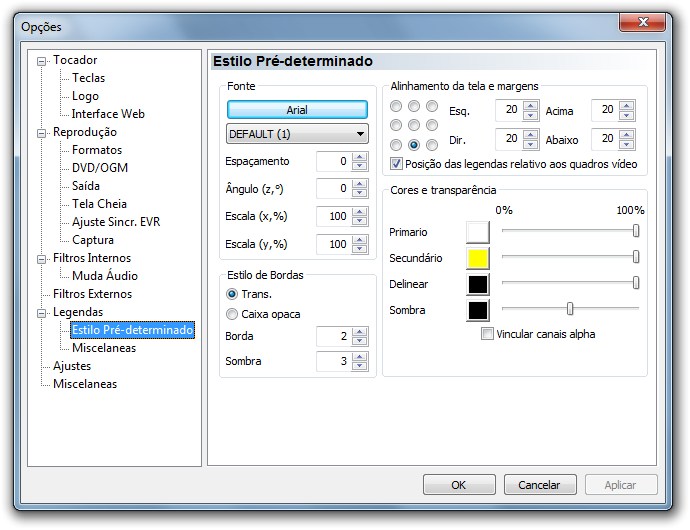Open Formatos settings page
690x530 pixels.
coord(97,150)
